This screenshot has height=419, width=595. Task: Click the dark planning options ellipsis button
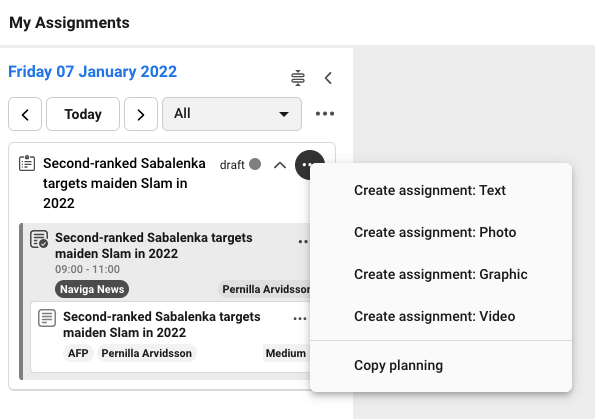(309, 164)
